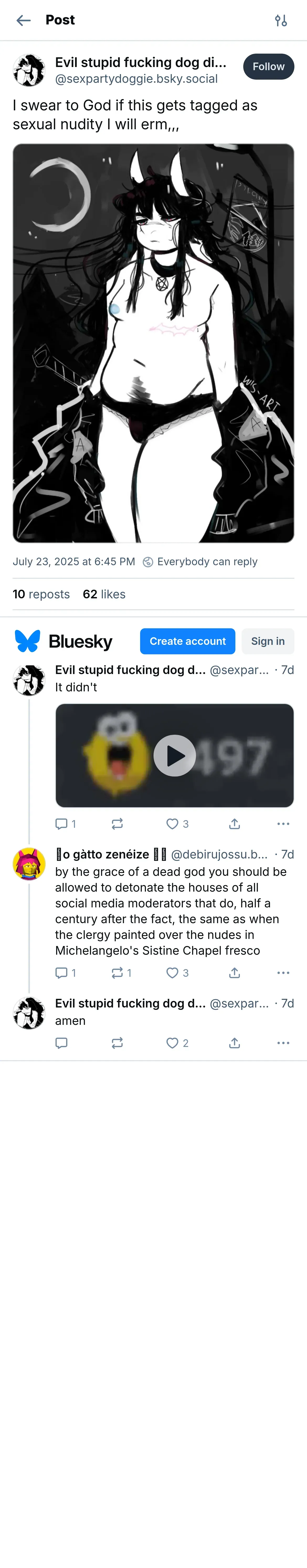This screenshot has width=307, height=1568.
Task: Open more options for "It didn't" reply
Action: click(x=283, y=824)
